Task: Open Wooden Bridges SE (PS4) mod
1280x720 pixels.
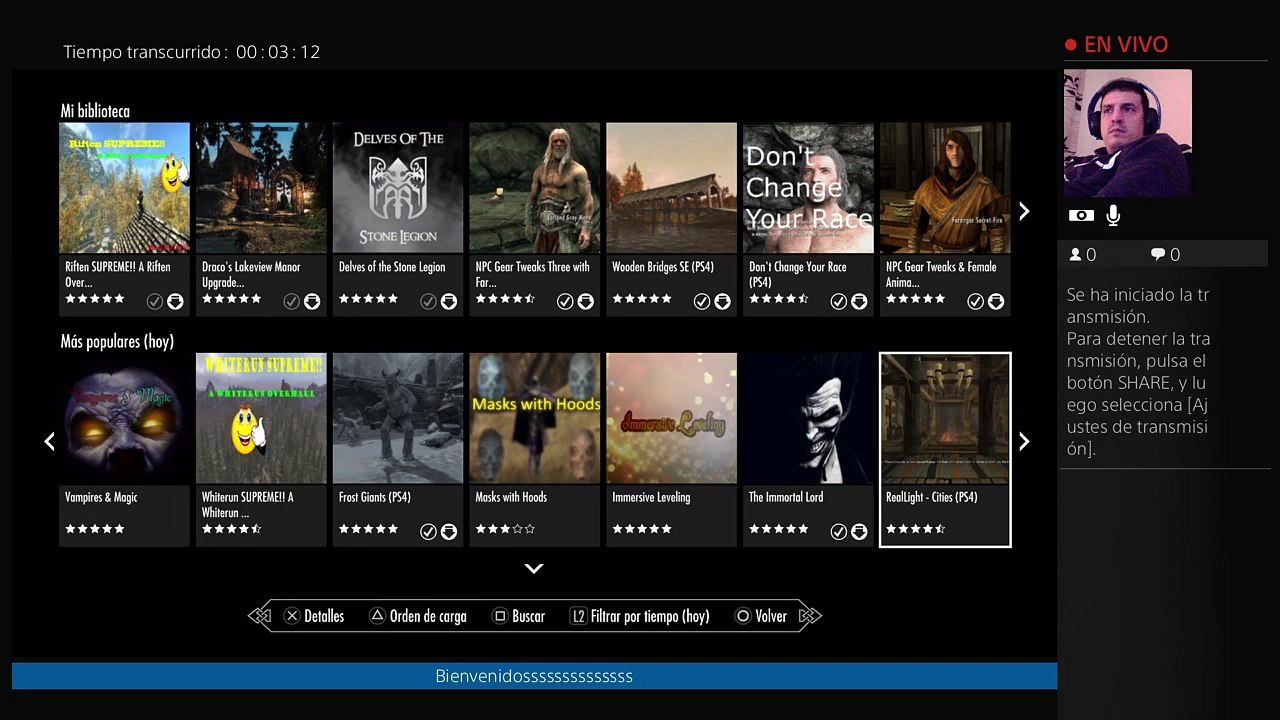Action: tap(672, 188)
